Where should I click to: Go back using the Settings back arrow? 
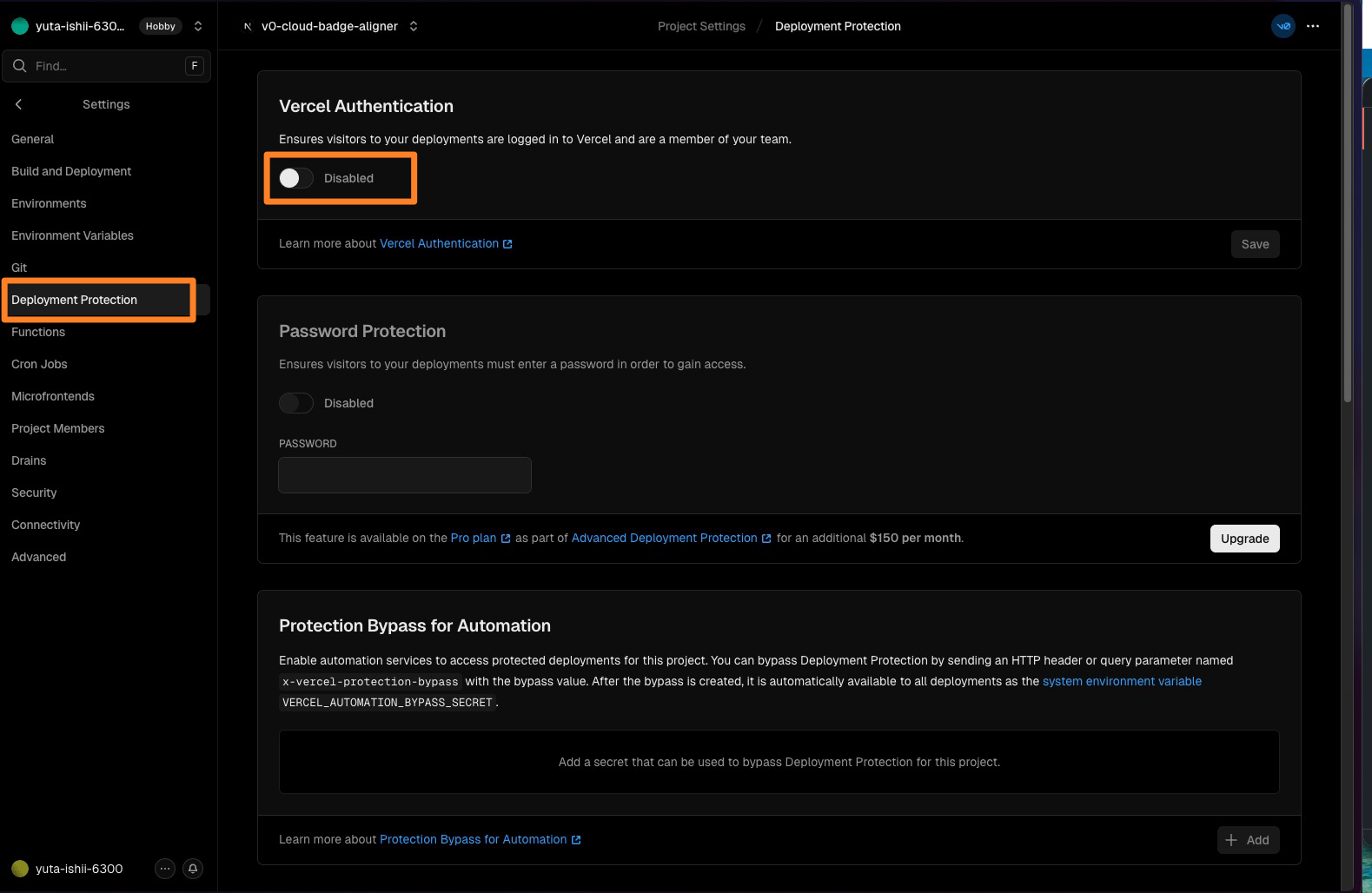(x=18, y=104)
